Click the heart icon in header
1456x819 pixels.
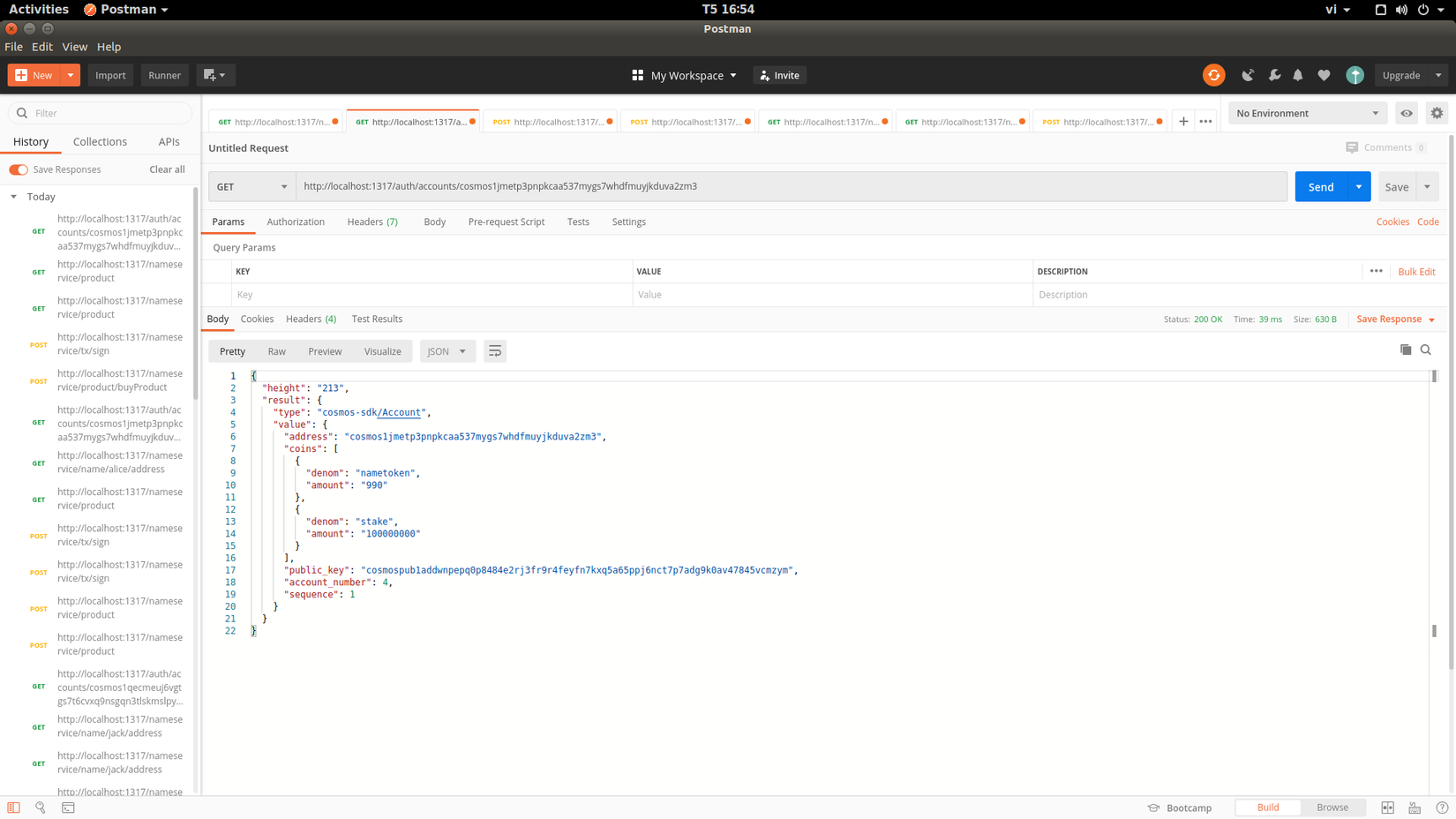pyautogui.click(x=1324, y=75)
